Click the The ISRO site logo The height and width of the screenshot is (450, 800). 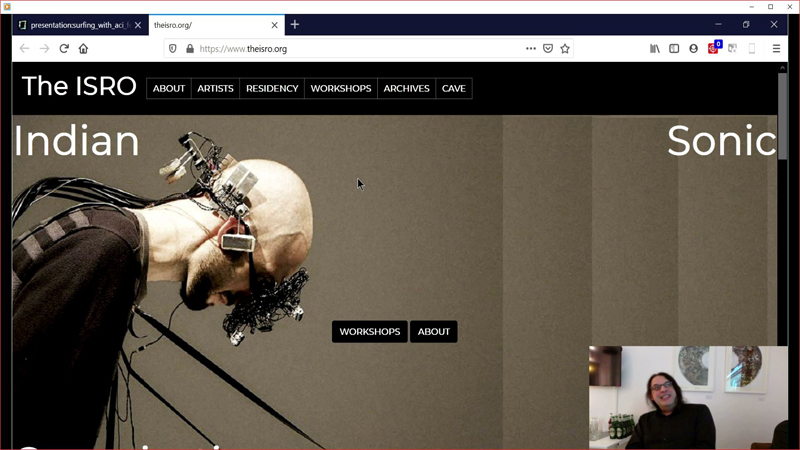[x=79, y=86]
